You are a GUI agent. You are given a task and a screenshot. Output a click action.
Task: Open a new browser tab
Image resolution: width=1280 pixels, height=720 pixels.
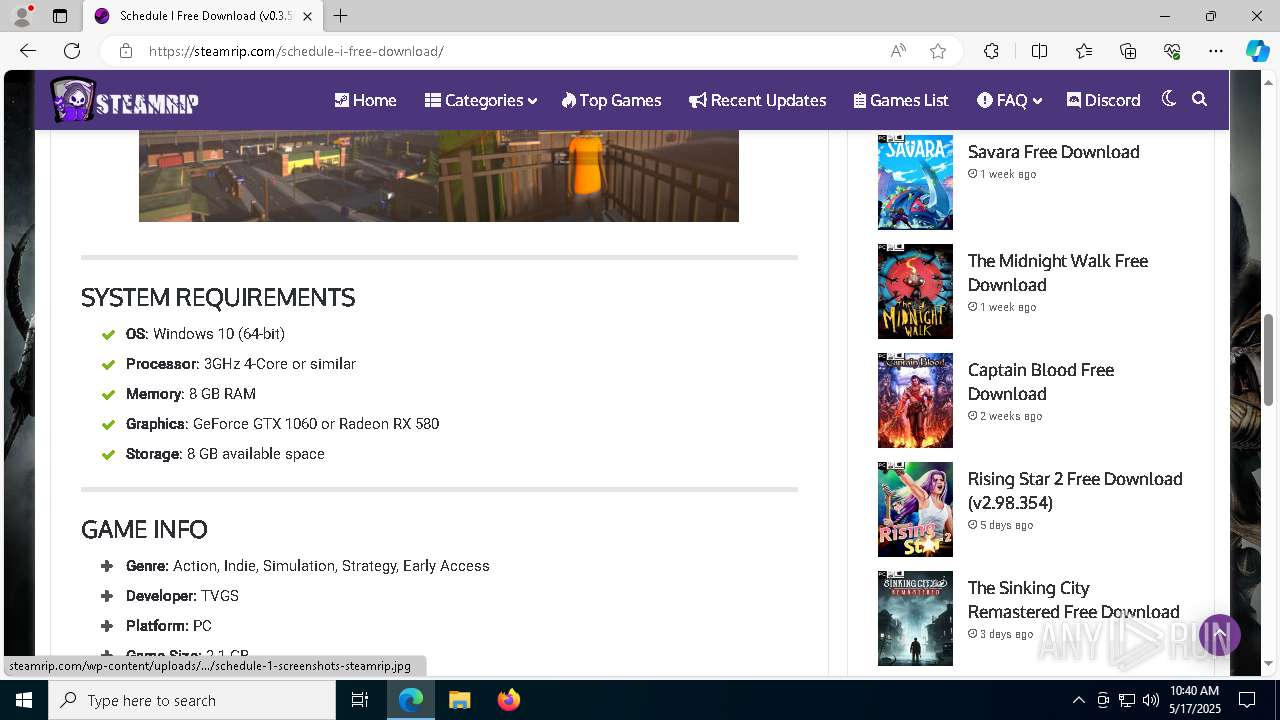[341, 16]
